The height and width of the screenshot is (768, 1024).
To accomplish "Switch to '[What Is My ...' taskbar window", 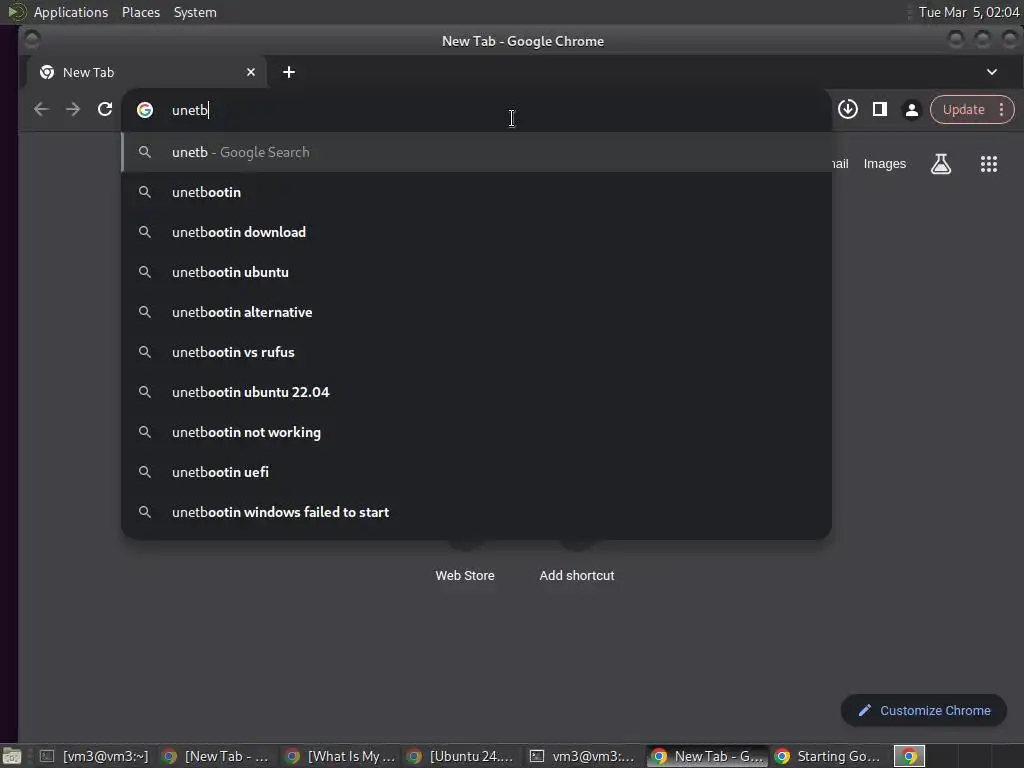I will [x=342, y=756].
